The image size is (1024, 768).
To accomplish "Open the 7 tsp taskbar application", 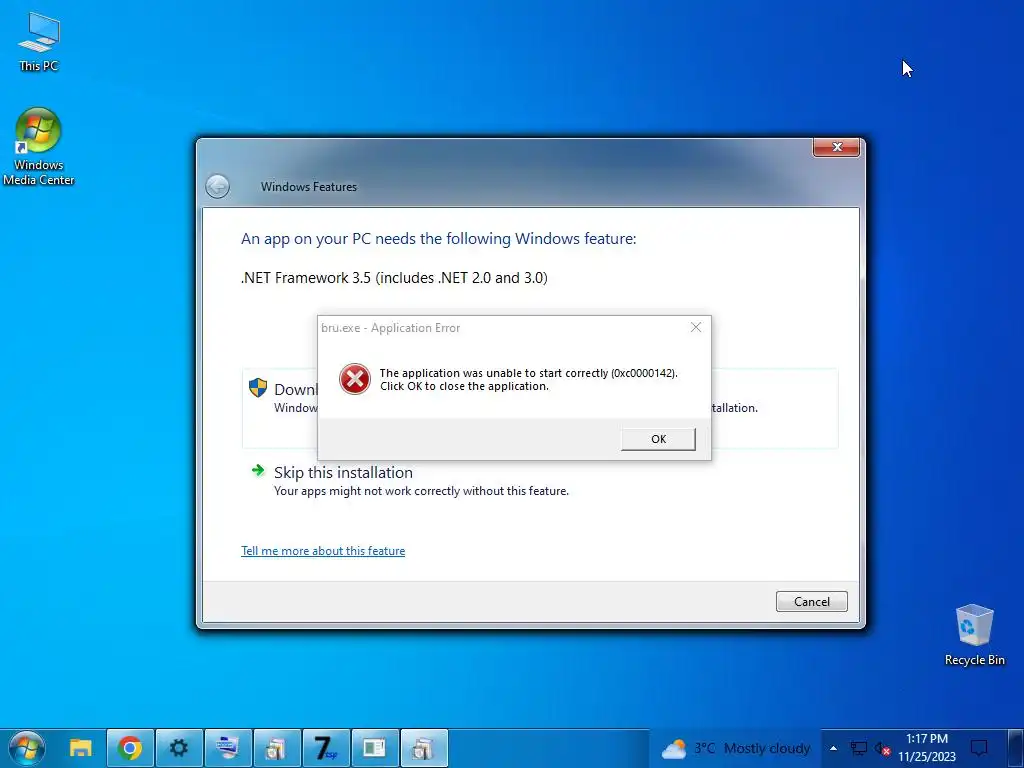I will [x=325, y=748].
